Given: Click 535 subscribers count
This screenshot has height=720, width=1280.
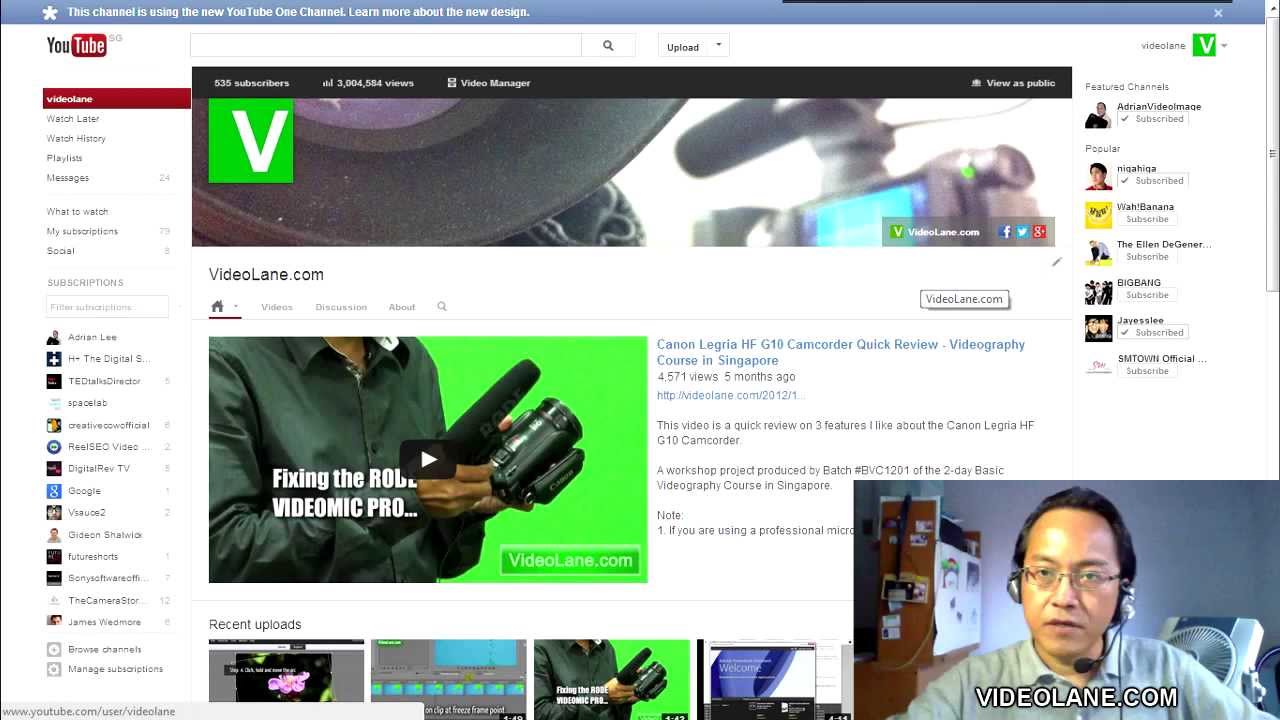Looking at the screenshot, I should (x=252, y=83).
